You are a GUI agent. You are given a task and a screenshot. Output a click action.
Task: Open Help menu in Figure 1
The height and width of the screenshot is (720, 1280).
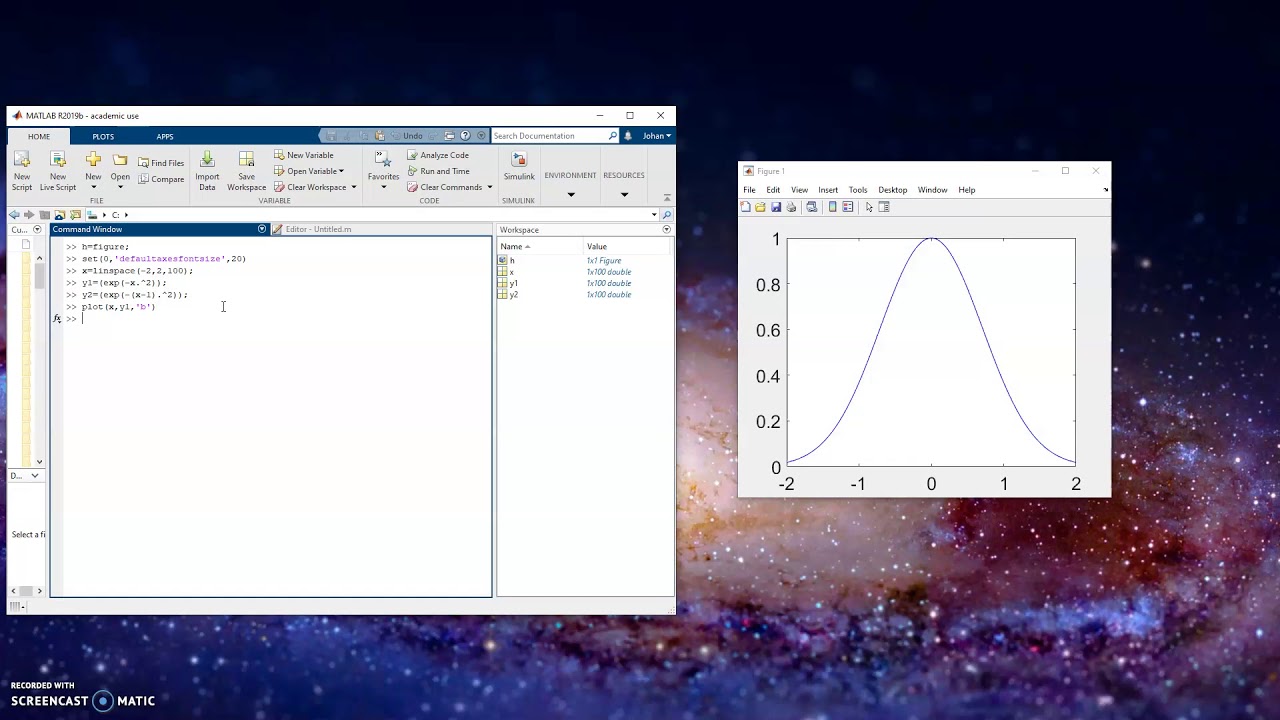pos(966,190)
